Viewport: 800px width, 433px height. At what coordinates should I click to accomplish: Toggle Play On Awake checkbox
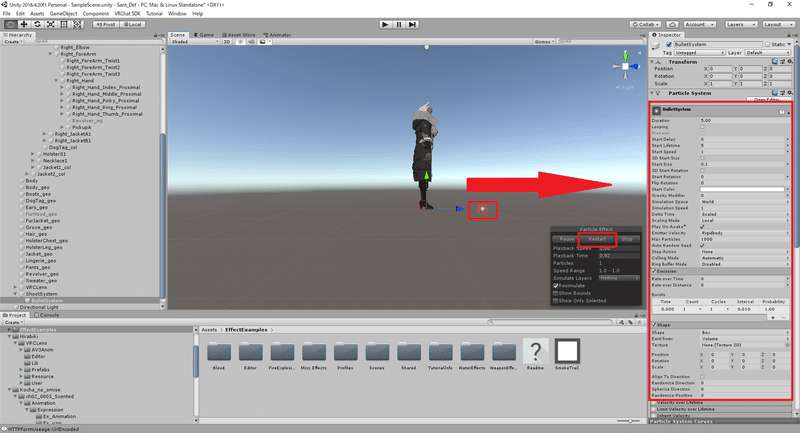[x=703, y=226]
